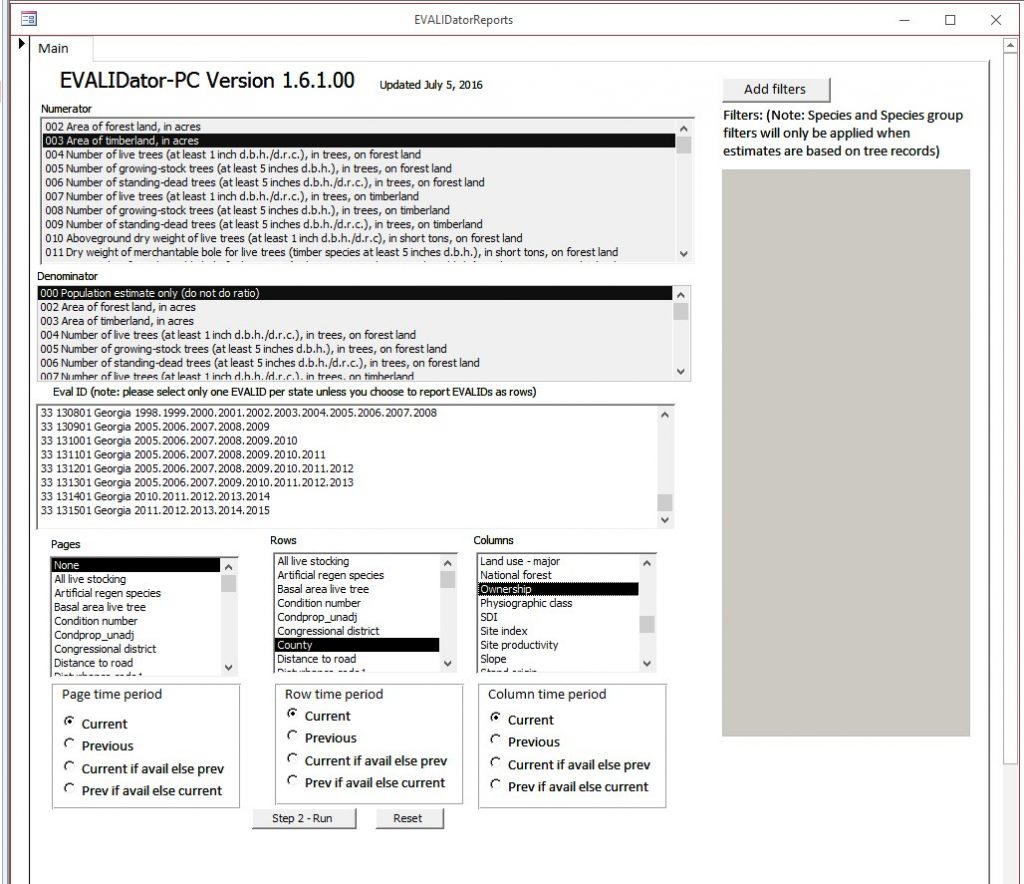This screenshot has width=1024, height=884.
Task: Select Previous for Column time period
Action: (495, 740)
